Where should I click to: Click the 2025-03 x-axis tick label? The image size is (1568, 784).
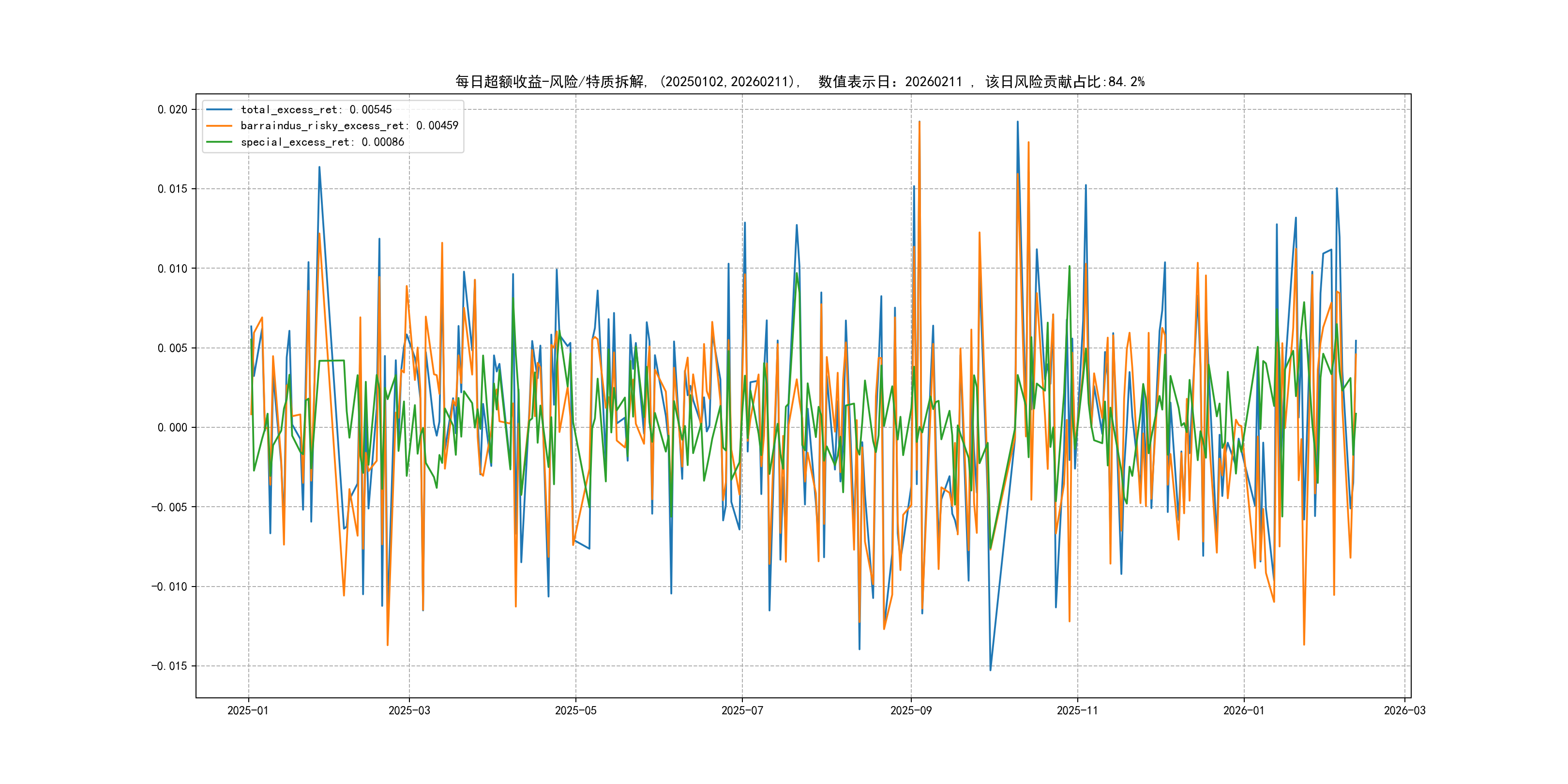pyautogui.click(x=409, y=710)
